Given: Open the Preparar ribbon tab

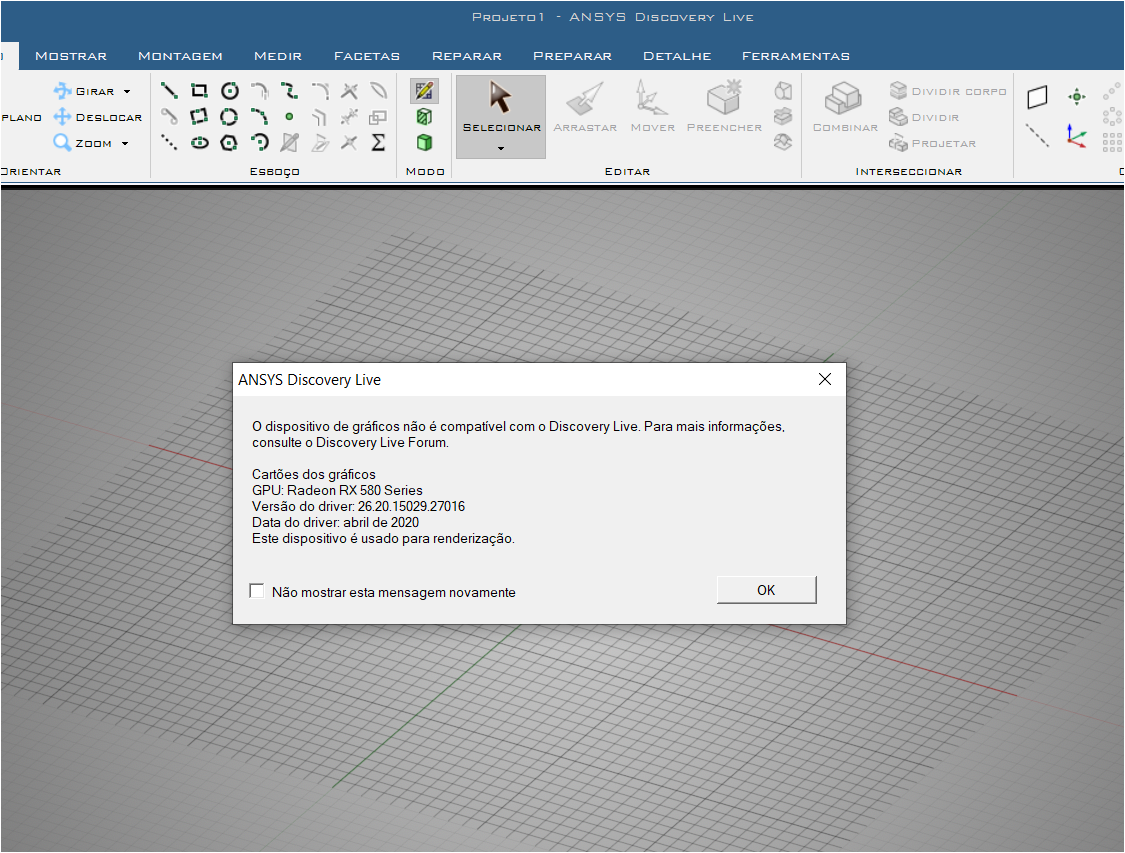Looking at the screenshot, I should tap(572, 56).
